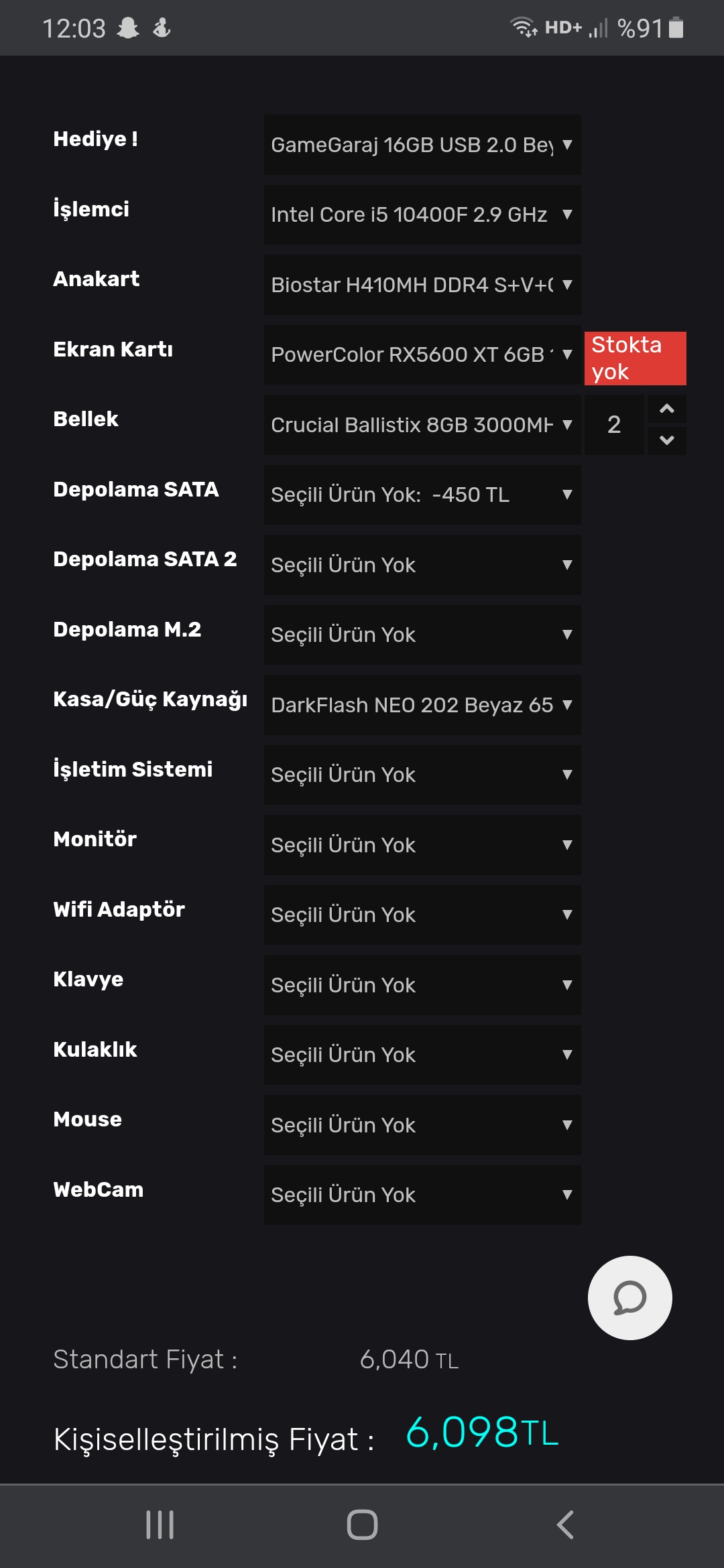Viewport: 724px width, 1568px height.
Task: Tap the battery icon in status bar
Action: tap(676, 28)
